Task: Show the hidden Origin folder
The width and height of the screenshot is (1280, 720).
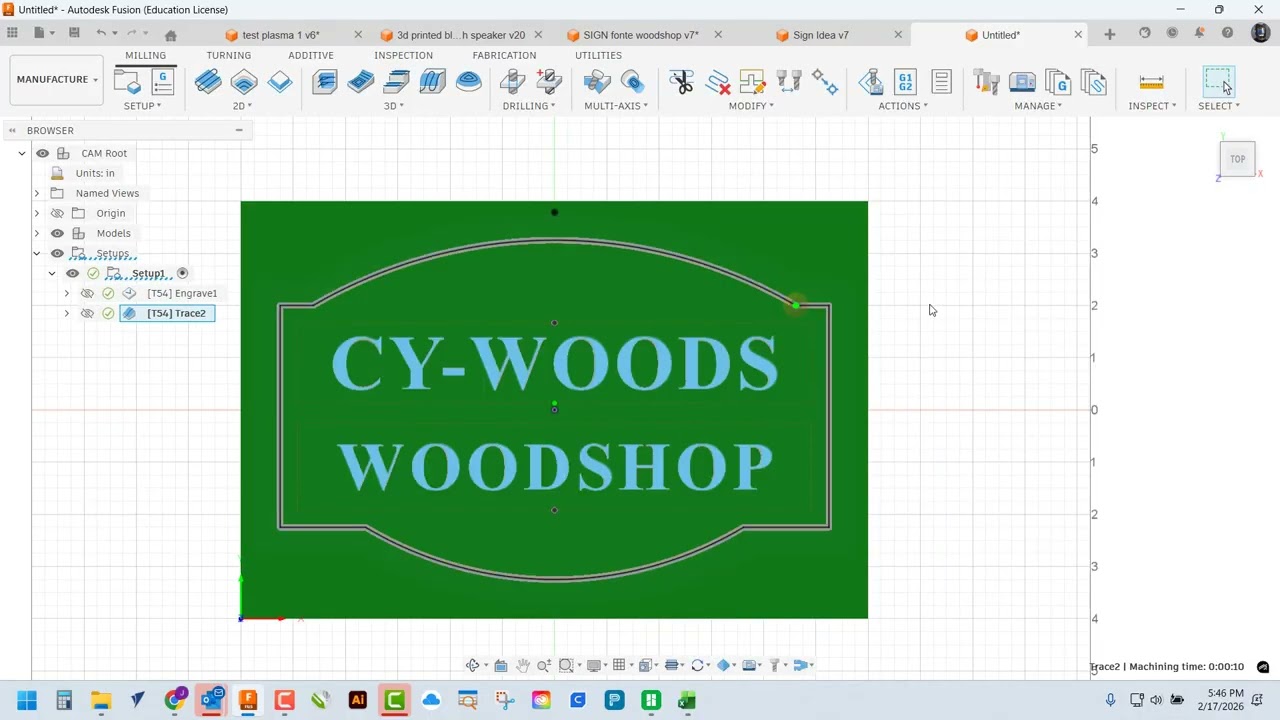Action: [x=57, y=213]
